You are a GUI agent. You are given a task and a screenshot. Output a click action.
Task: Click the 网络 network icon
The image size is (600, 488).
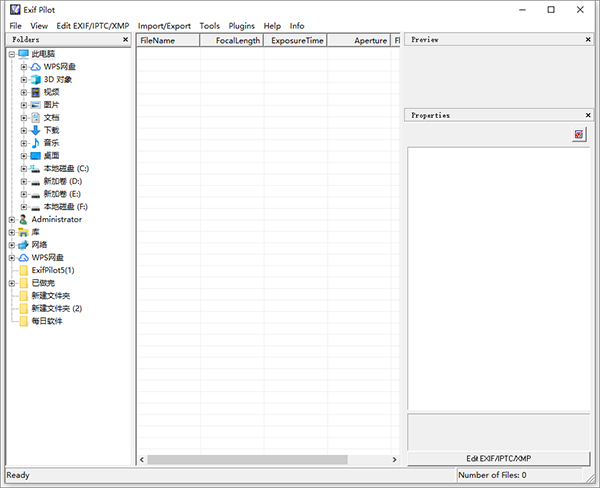tap(23, 244)
